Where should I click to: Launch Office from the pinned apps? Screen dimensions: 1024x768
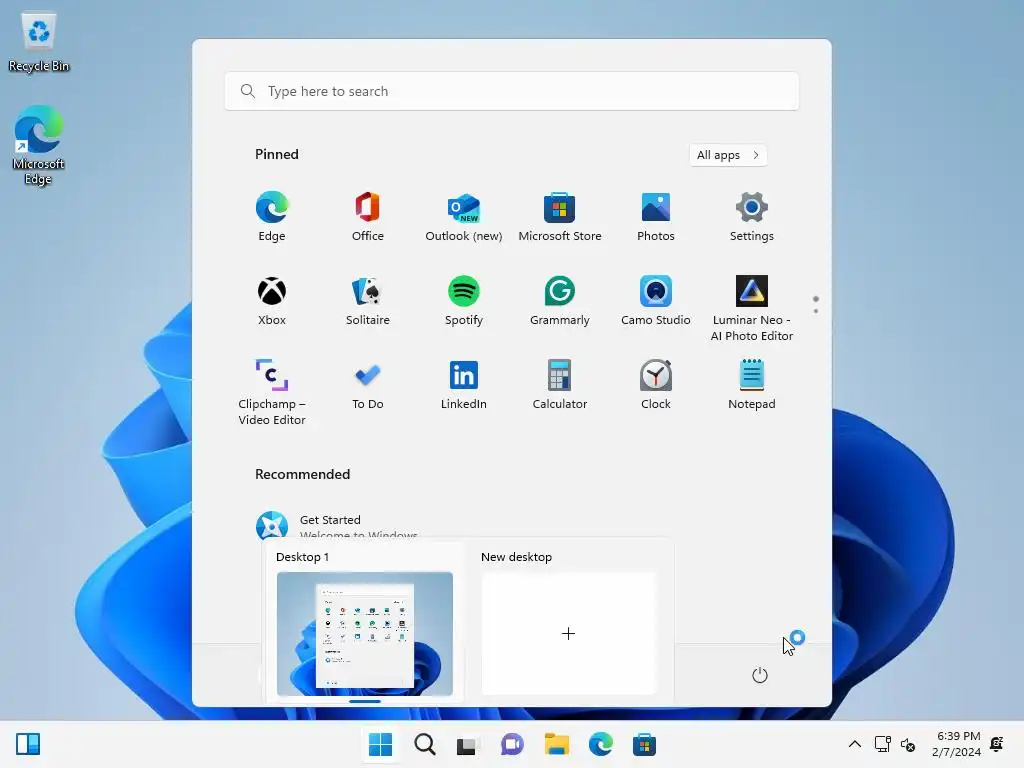tap(368, 217)
